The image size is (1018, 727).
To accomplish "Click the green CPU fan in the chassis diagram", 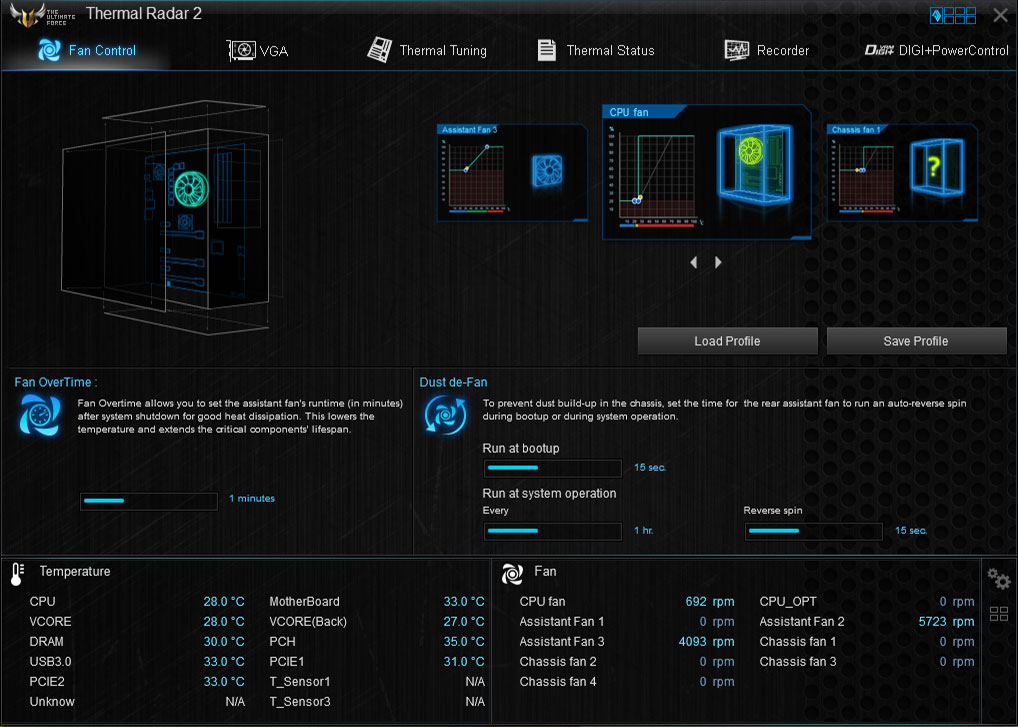I will (192, 188).
